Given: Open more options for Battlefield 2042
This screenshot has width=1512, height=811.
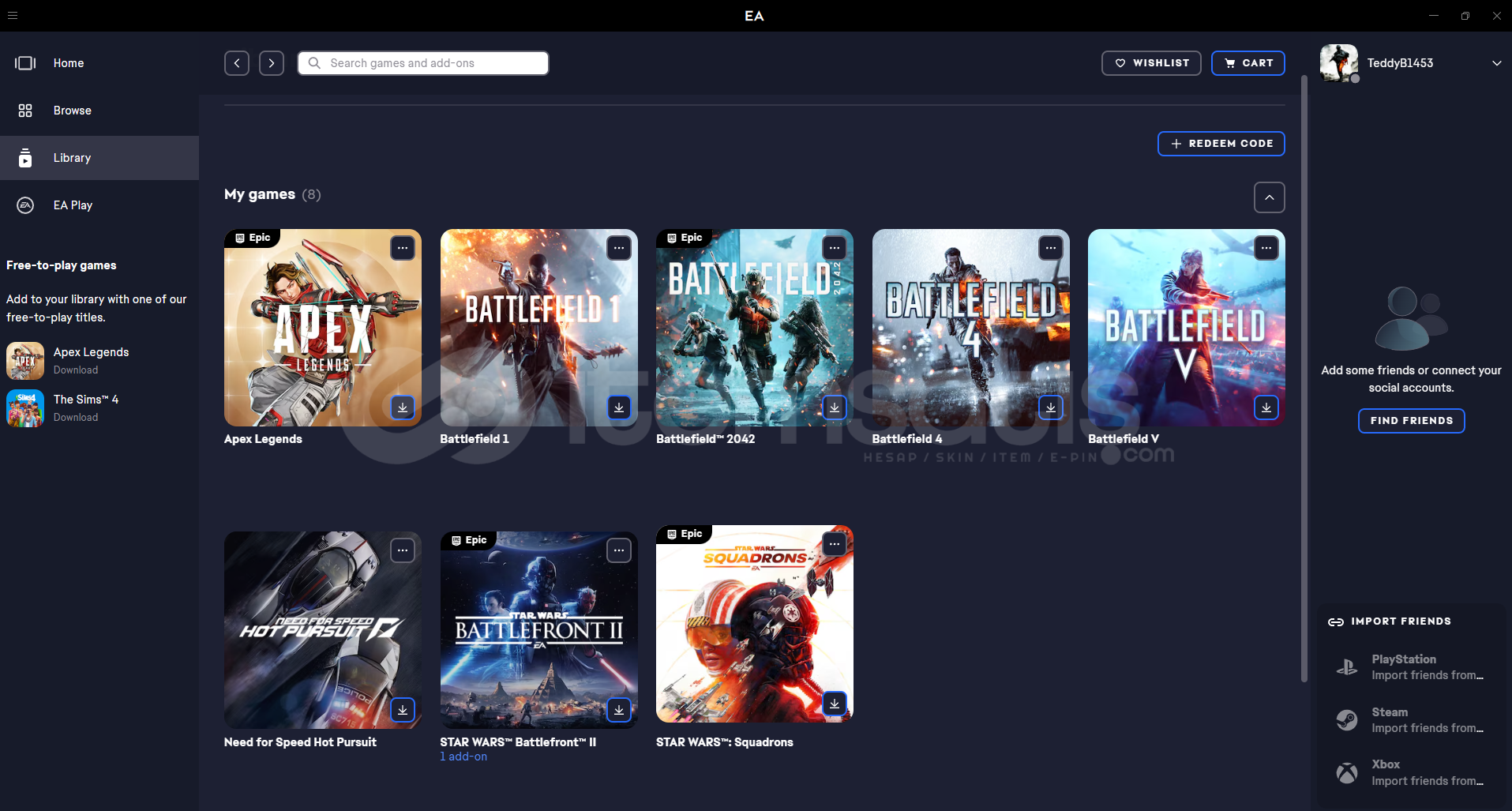Looking at the screenshot, I should tap(835, 248).
